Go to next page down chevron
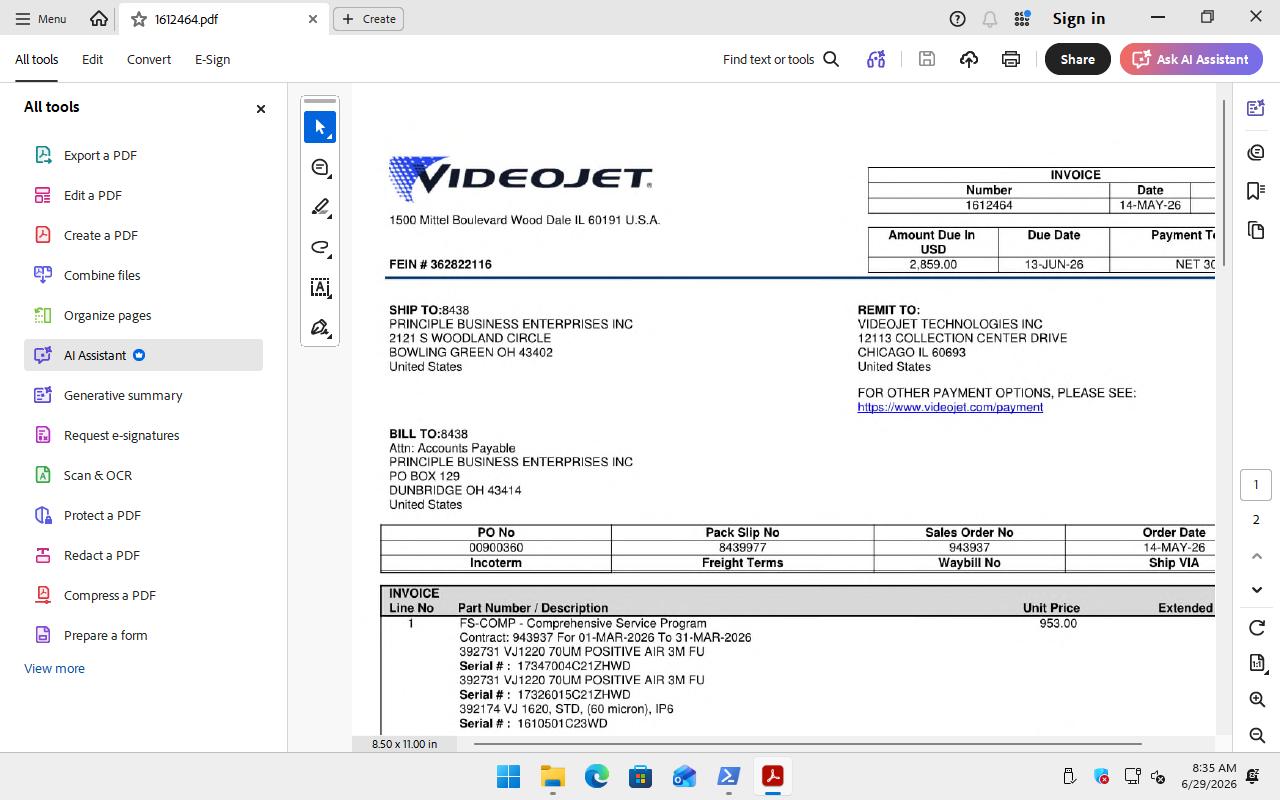1280x800 pixels. pyautogui.click(x=1257, y=590)
